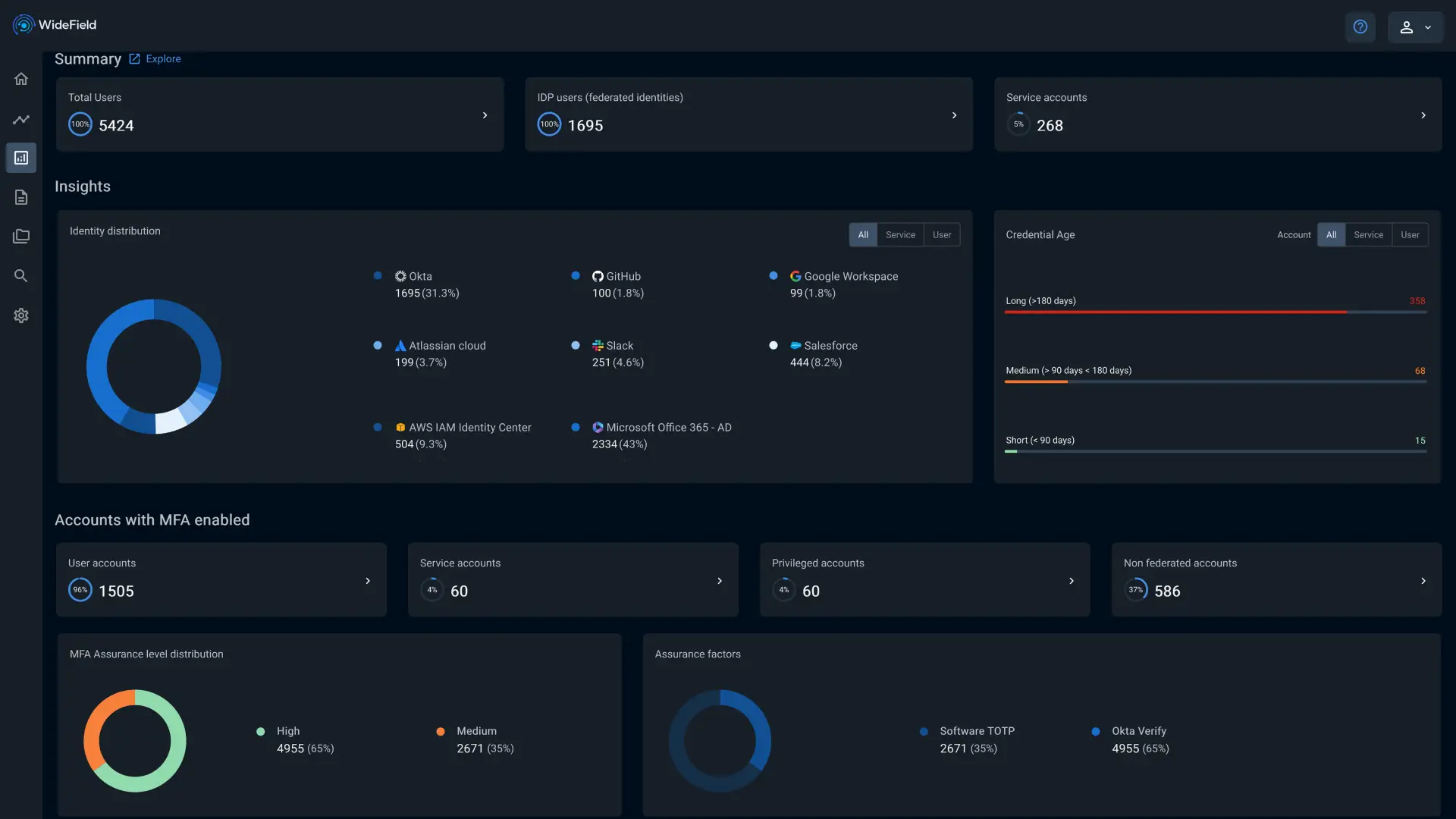
Task: Expand Non federated accounts card chevron
Action: coord(1423,581)
